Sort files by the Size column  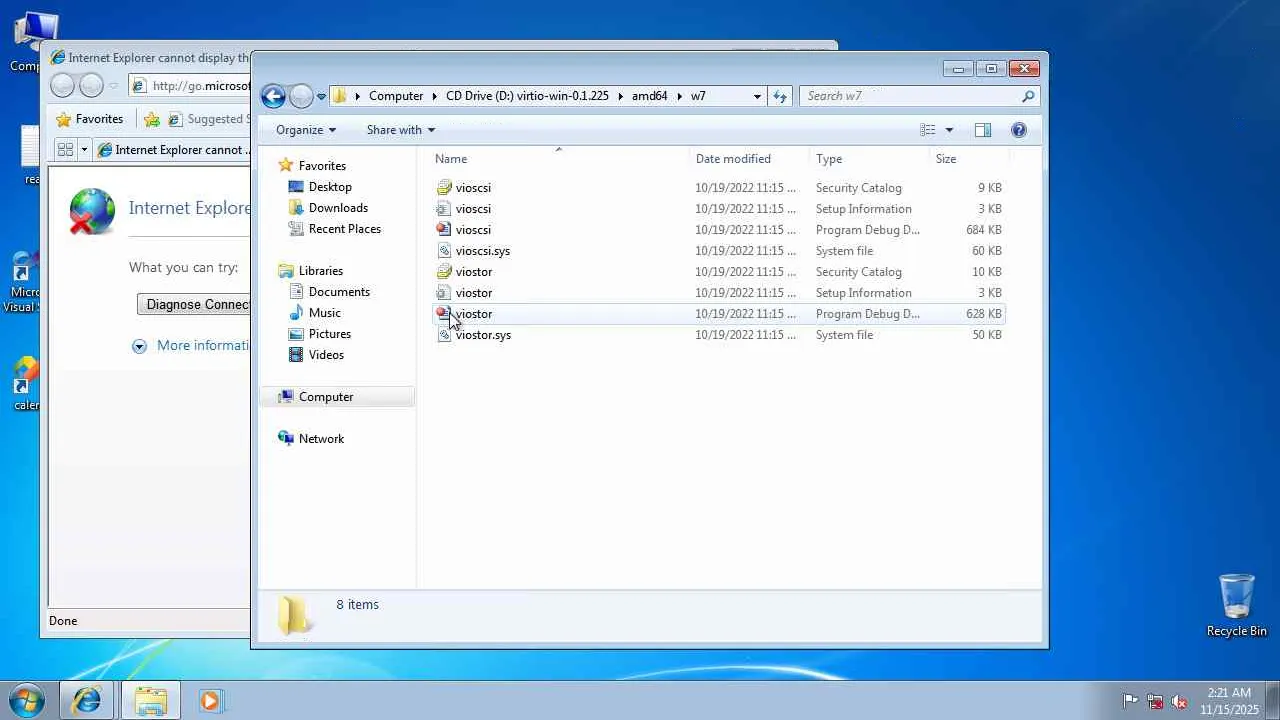pos(969,159)
